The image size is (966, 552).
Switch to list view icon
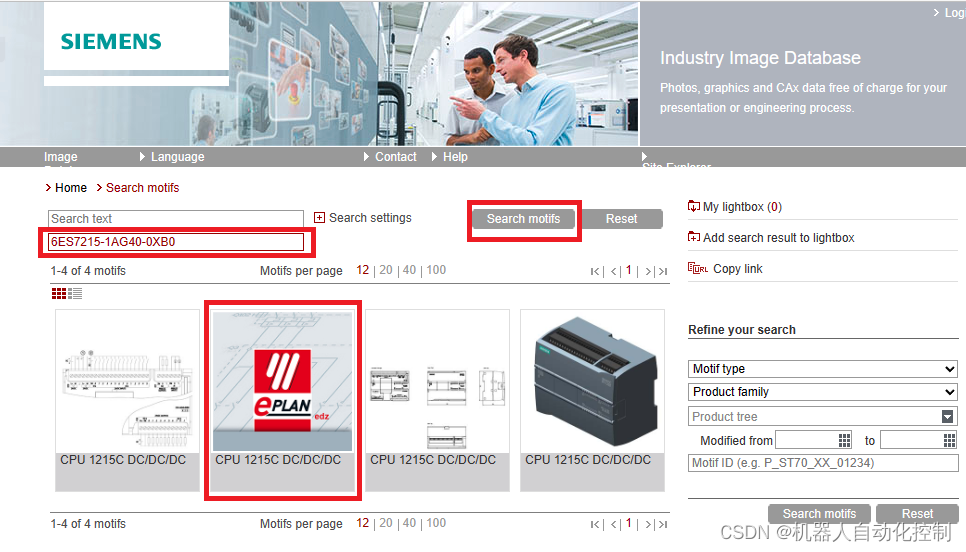coord(75,293)
